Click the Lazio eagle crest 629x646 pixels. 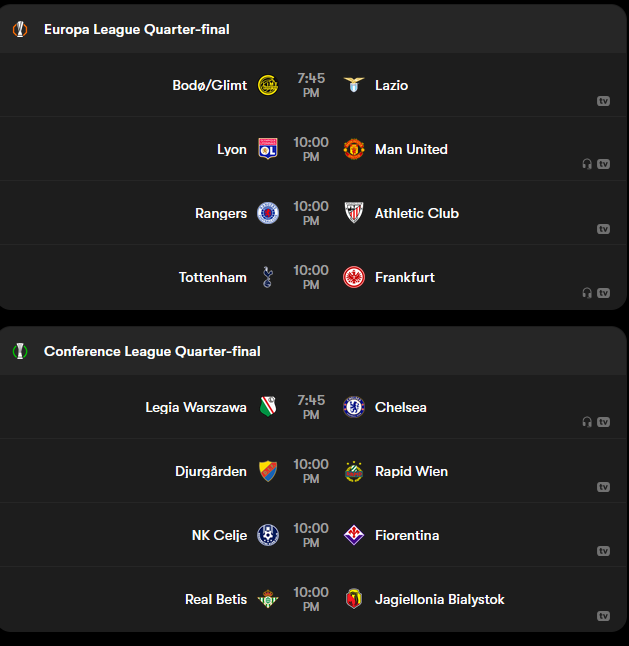[354, 85]
